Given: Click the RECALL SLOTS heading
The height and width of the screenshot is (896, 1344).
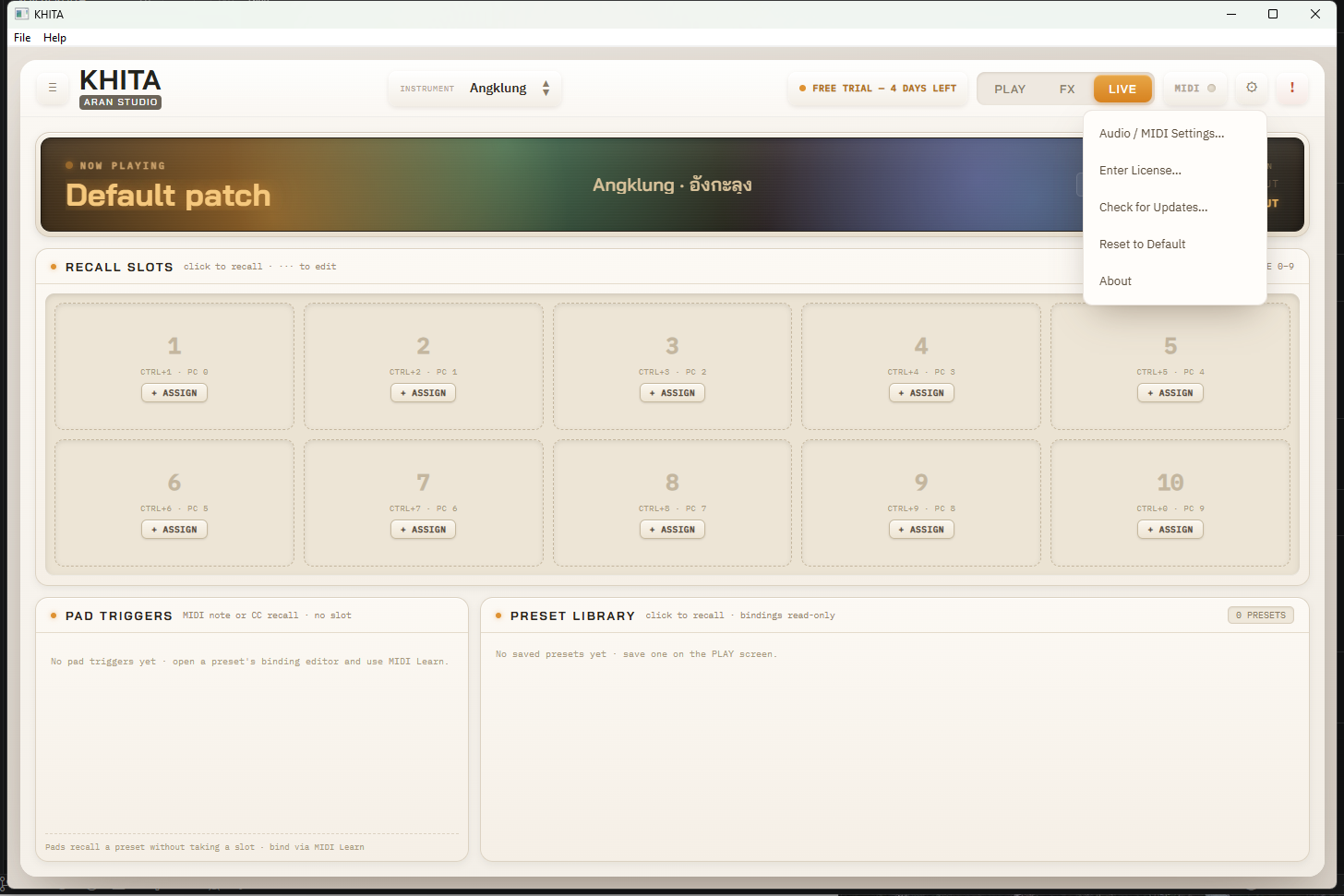Looking at the screenshot, I should (x=119, y=267).
